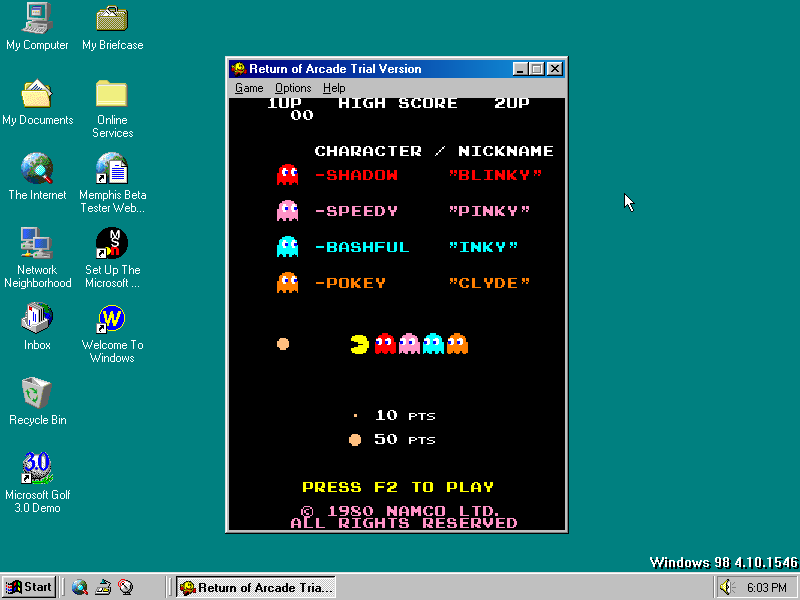Viewport: 800px width, 600px height.
Task: Click the "CLYDE" nickname text
Action: [489, 283]
